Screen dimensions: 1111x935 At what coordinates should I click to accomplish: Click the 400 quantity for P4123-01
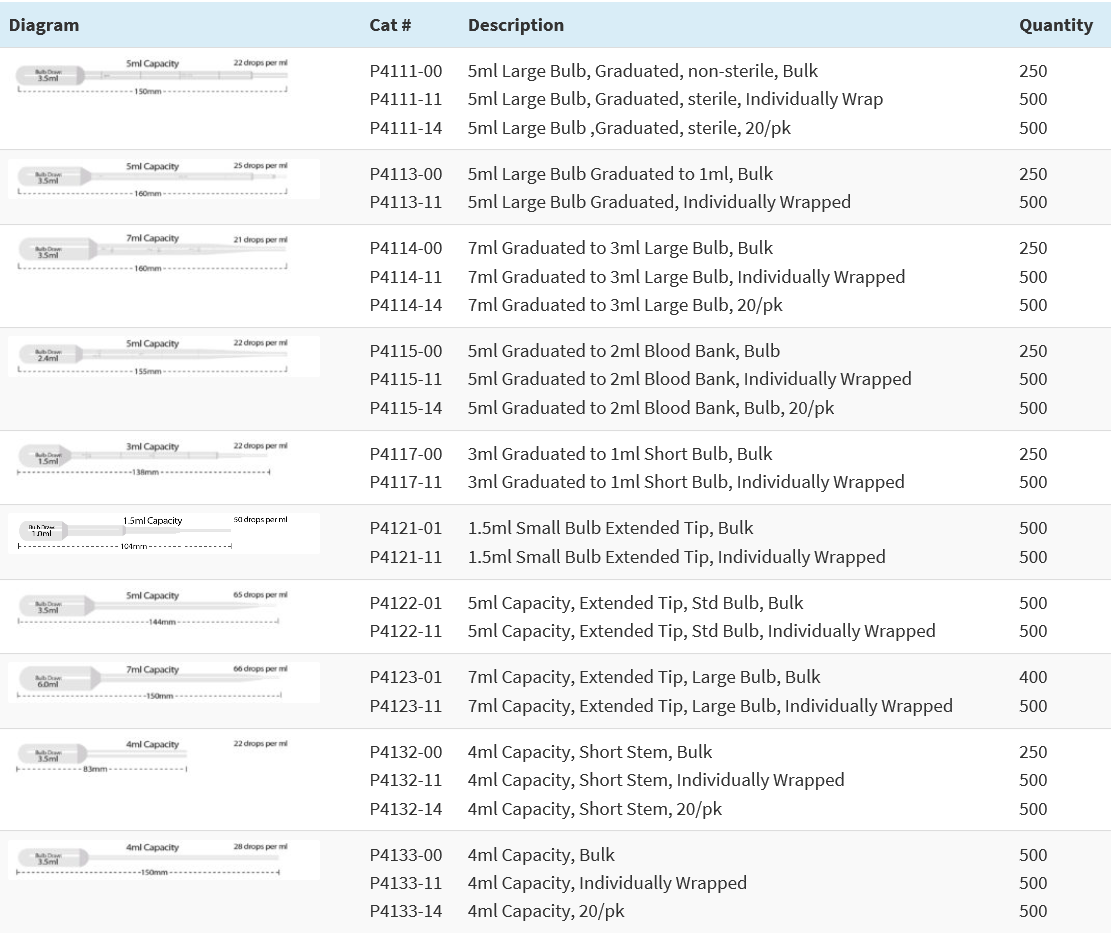pos(1033,677)
